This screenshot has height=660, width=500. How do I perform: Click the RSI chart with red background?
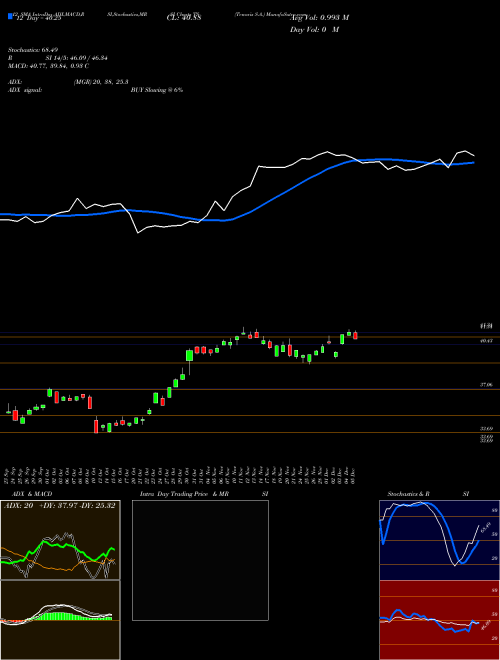tap(439, 620)
